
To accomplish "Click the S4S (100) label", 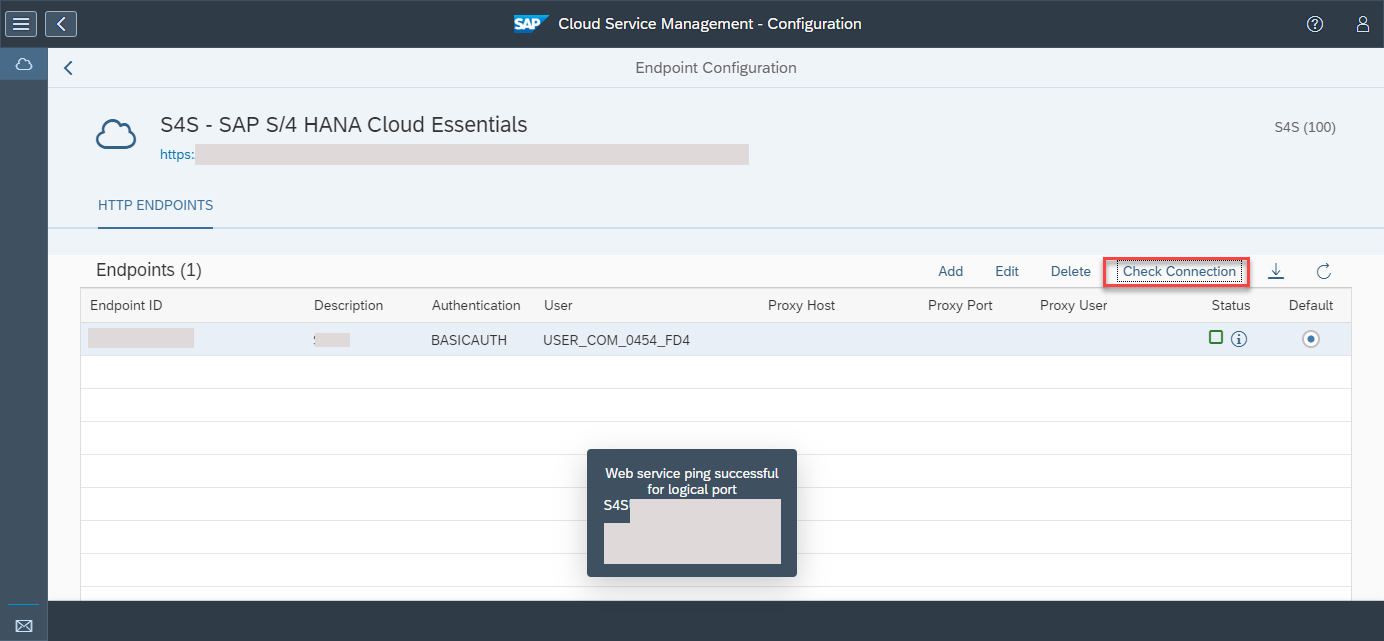I will (x=1305, y=127).
